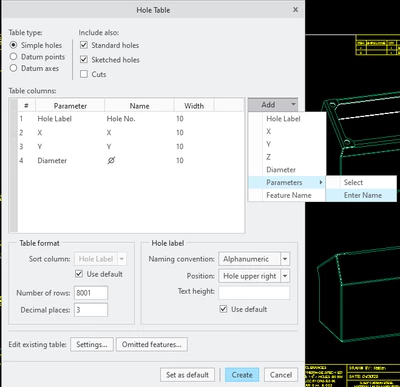Expand the Parameters submenu arrow
Image resolution: width=400 pixels, height=387 pixels.
tap(321, 182)
